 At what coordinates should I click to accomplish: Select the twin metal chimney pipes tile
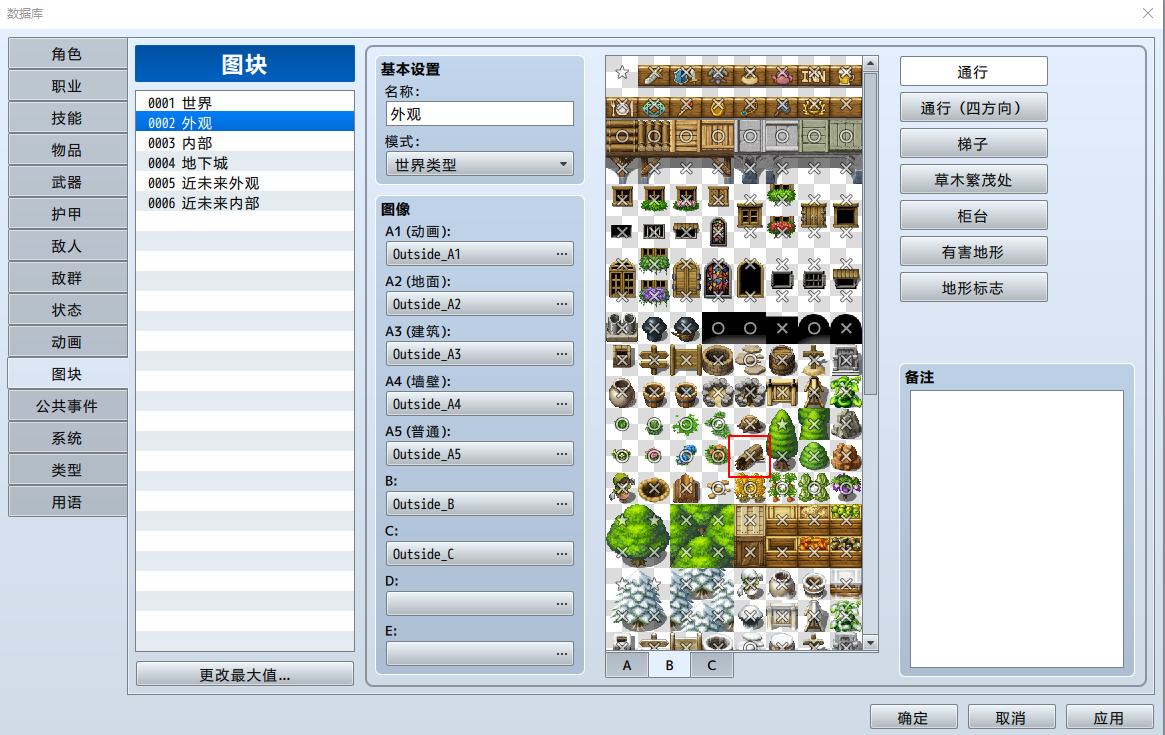tap(623, 329)
